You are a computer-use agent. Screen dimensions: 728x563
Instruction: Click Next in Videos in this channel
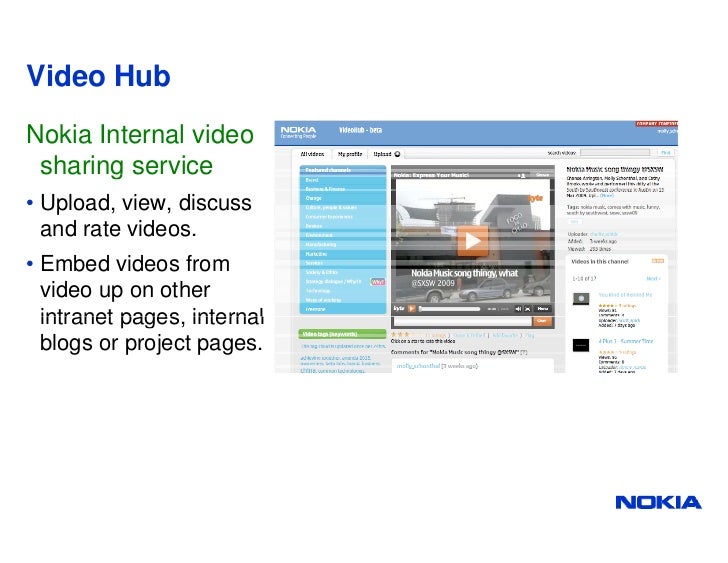653,278
